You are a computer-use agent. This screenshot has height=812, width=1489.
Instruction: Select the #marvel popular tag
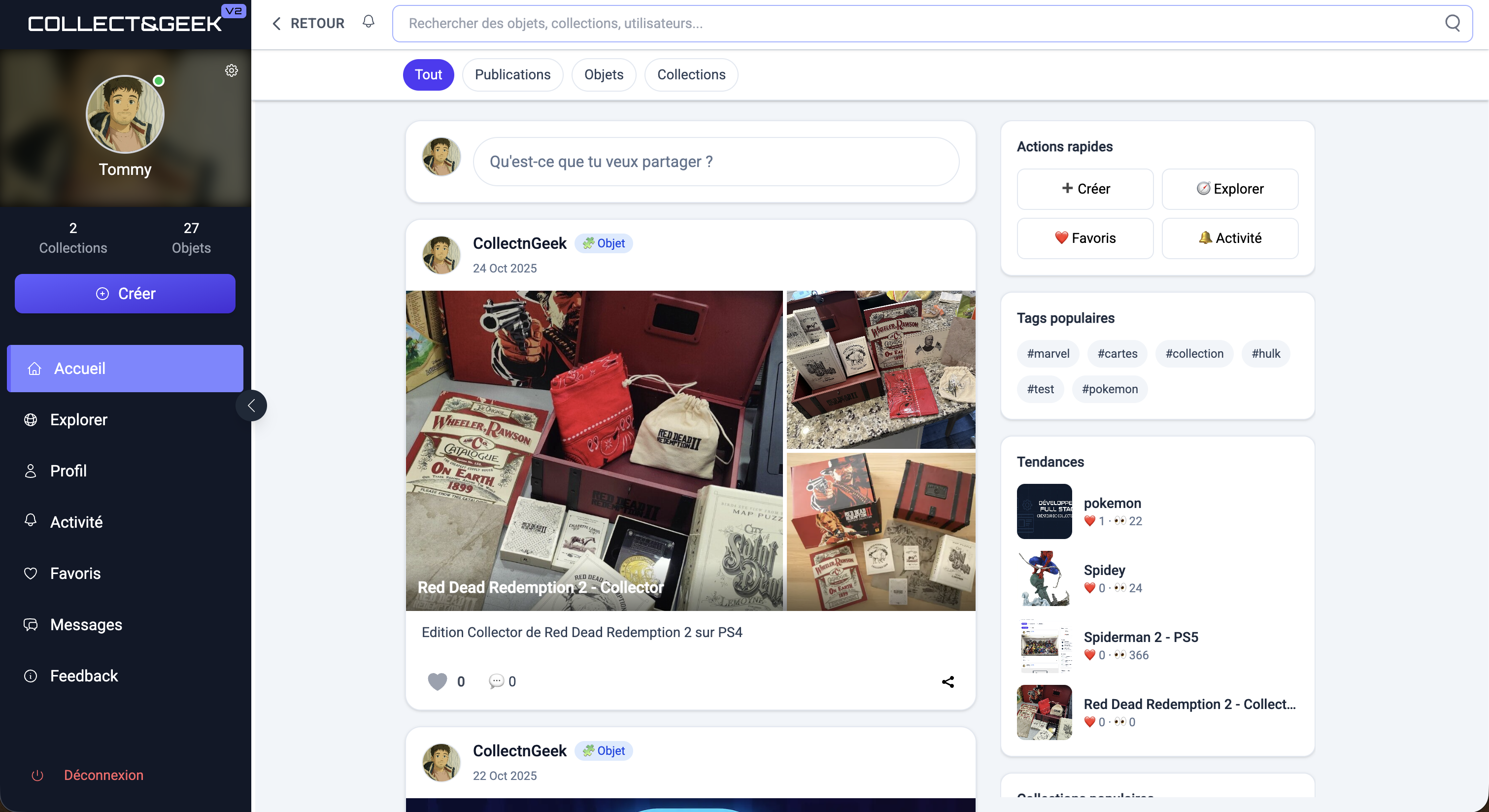(1048, 354)
